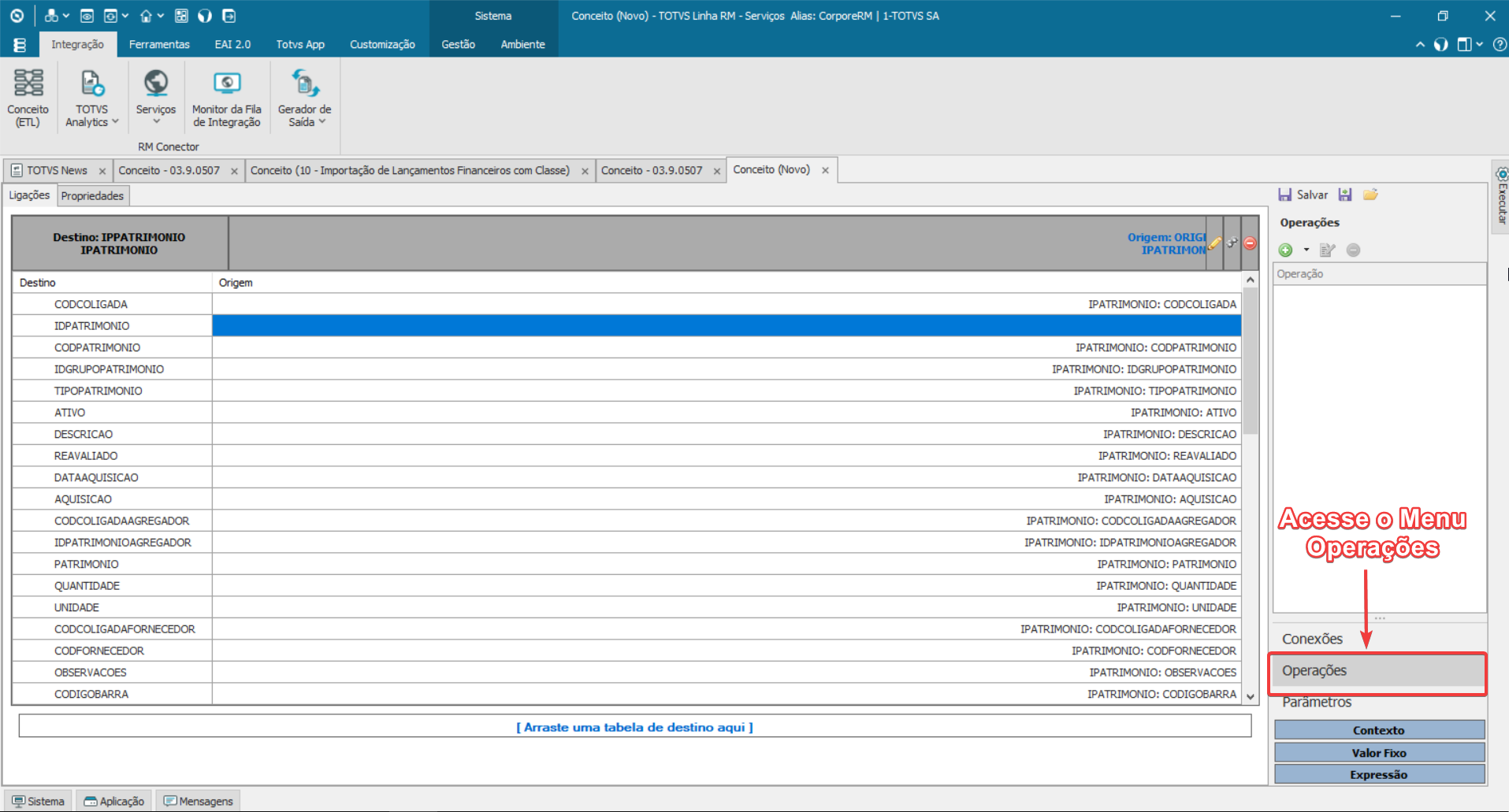Select the Ambiente ribbon tab
1509x812 pixels.
point(522,45)
